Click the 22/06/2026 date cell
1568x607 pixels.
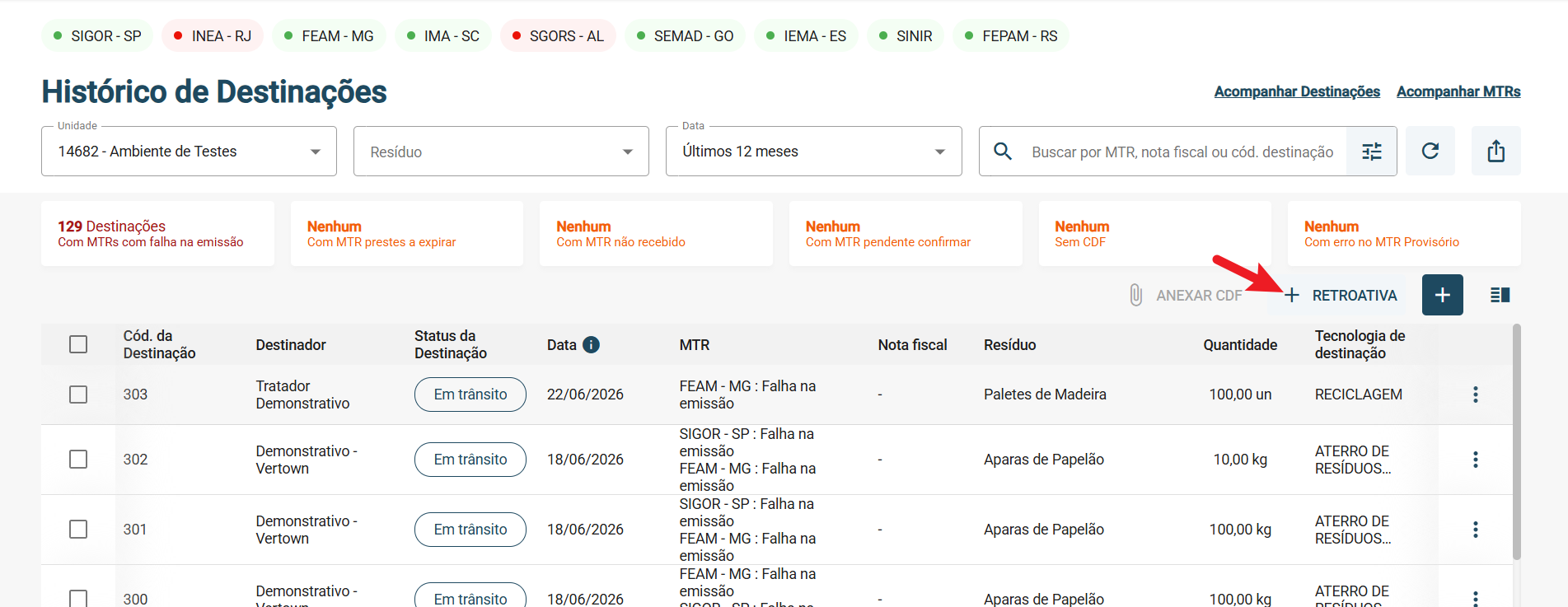pyautogui.click(x=585, y=395)
